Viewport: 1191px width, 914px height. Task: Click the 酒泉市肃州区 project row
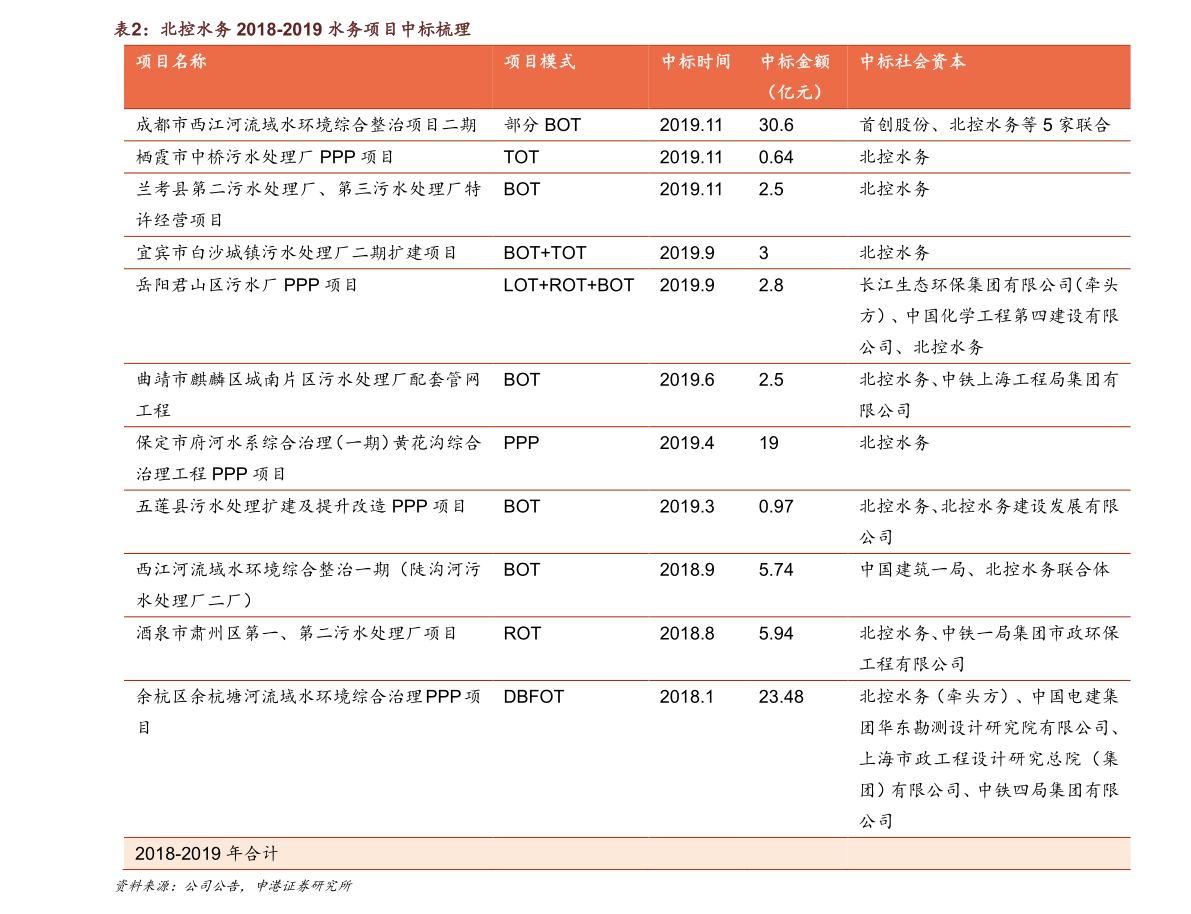click(x=627, y=649)
